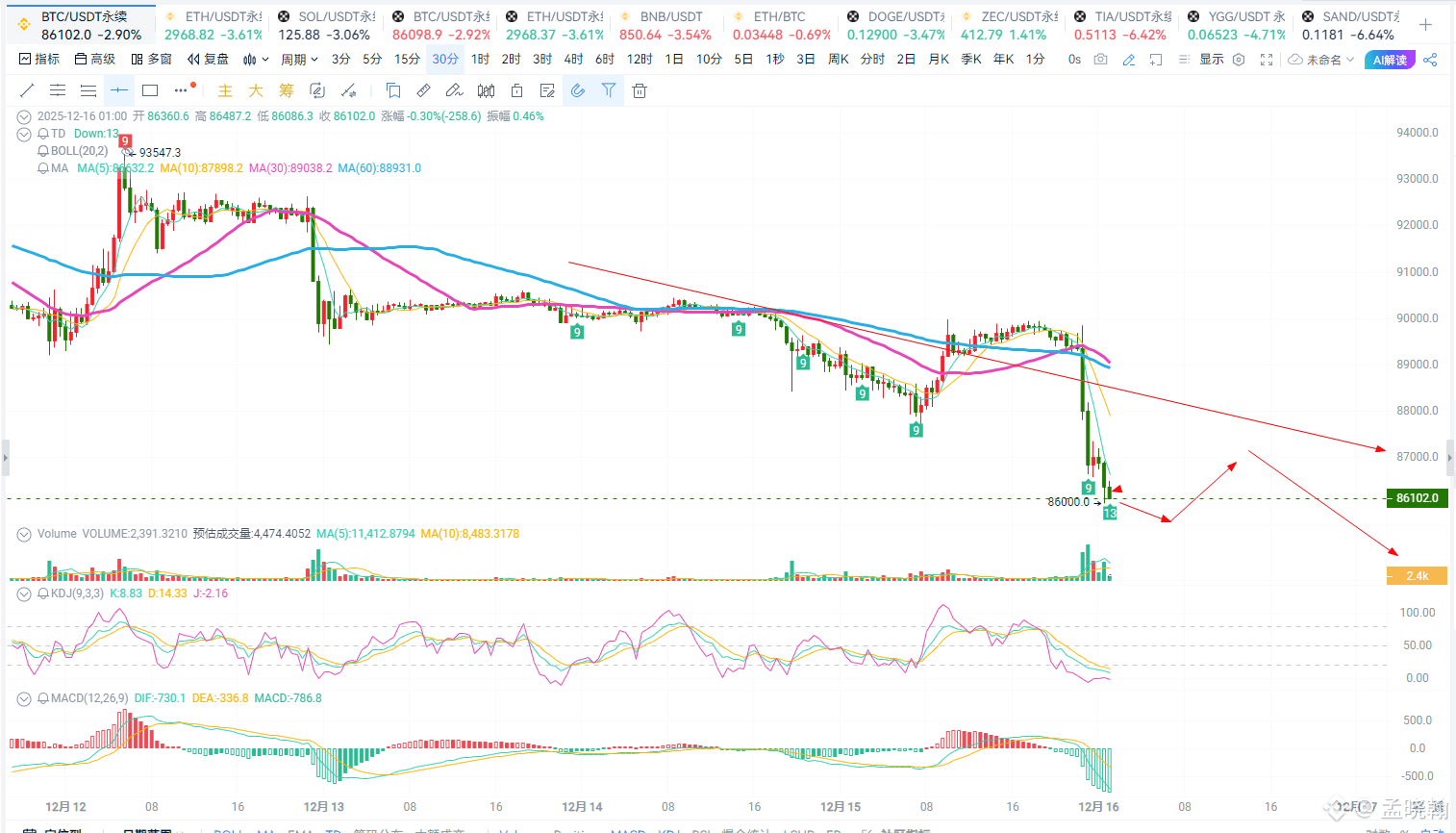Click the line-snap magnet icon
This screenshot has width=1456, height=833.
348,90
